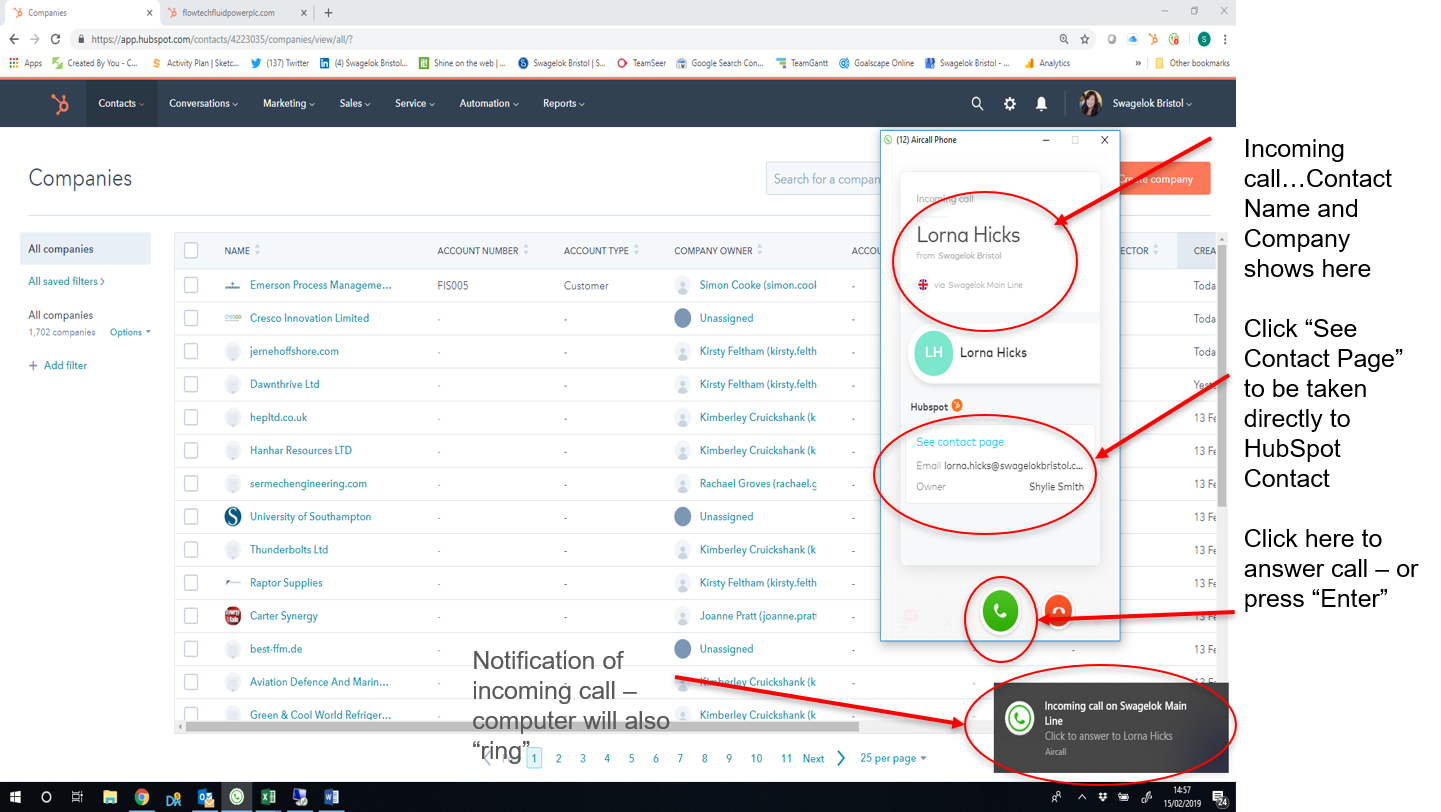
Task: Click the Windows Start button
Action: [14, 797]
